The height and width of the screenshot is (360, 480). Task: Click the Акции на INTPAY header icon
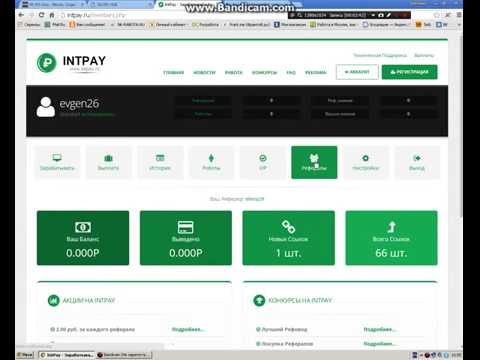(x=53, y=300)
